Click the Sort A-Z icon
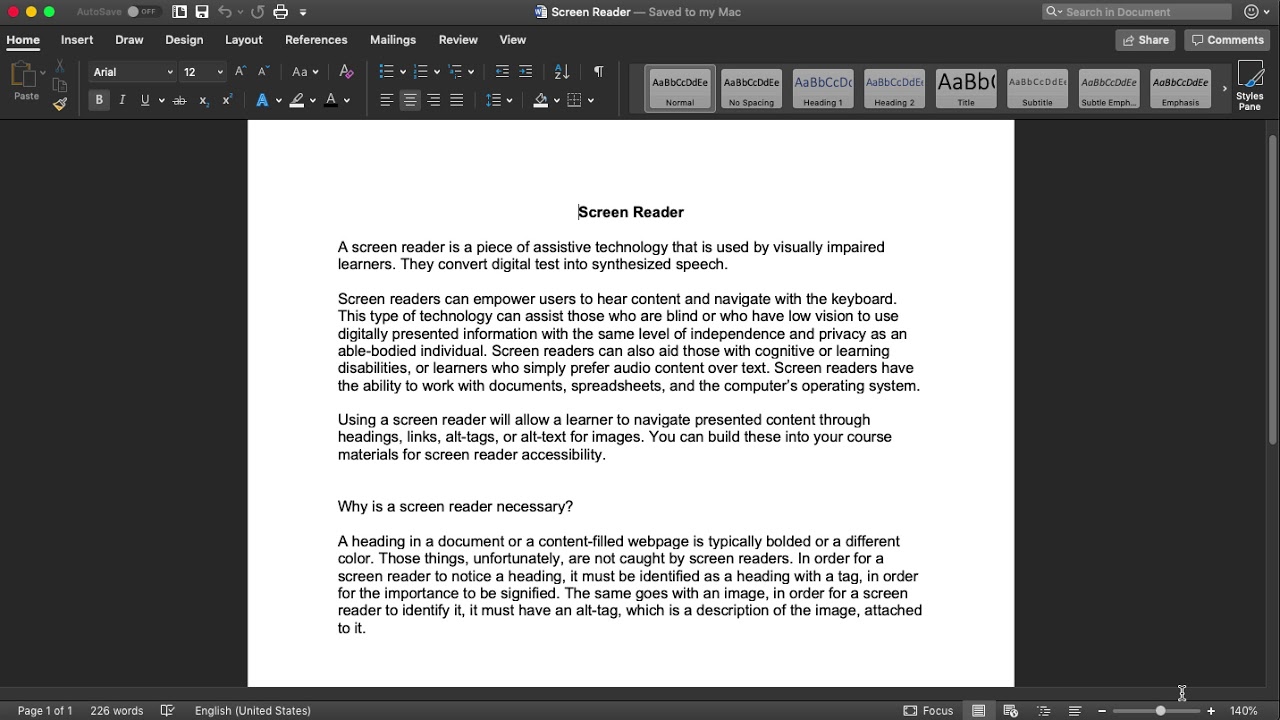The image size is (1280, 720). click(562, 72)
